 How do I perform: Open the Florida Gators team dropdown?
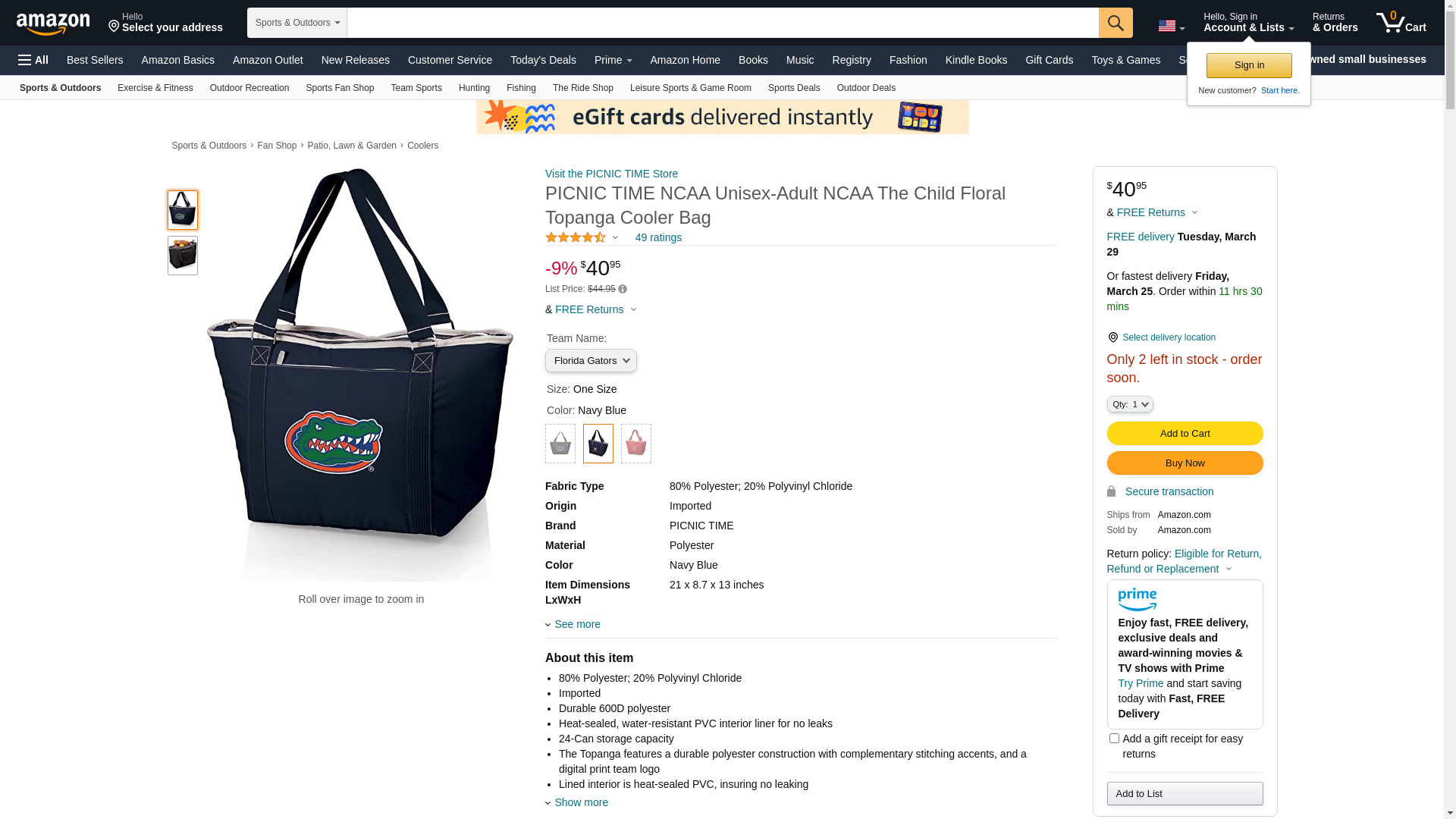tap(591, 361)
